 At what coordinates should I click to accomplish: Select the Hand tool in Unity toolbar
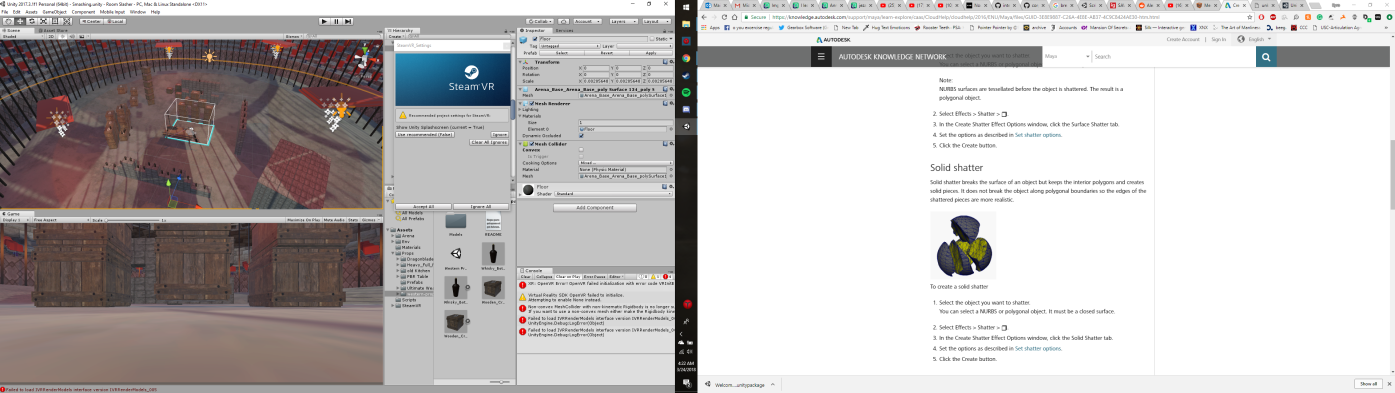8,21
